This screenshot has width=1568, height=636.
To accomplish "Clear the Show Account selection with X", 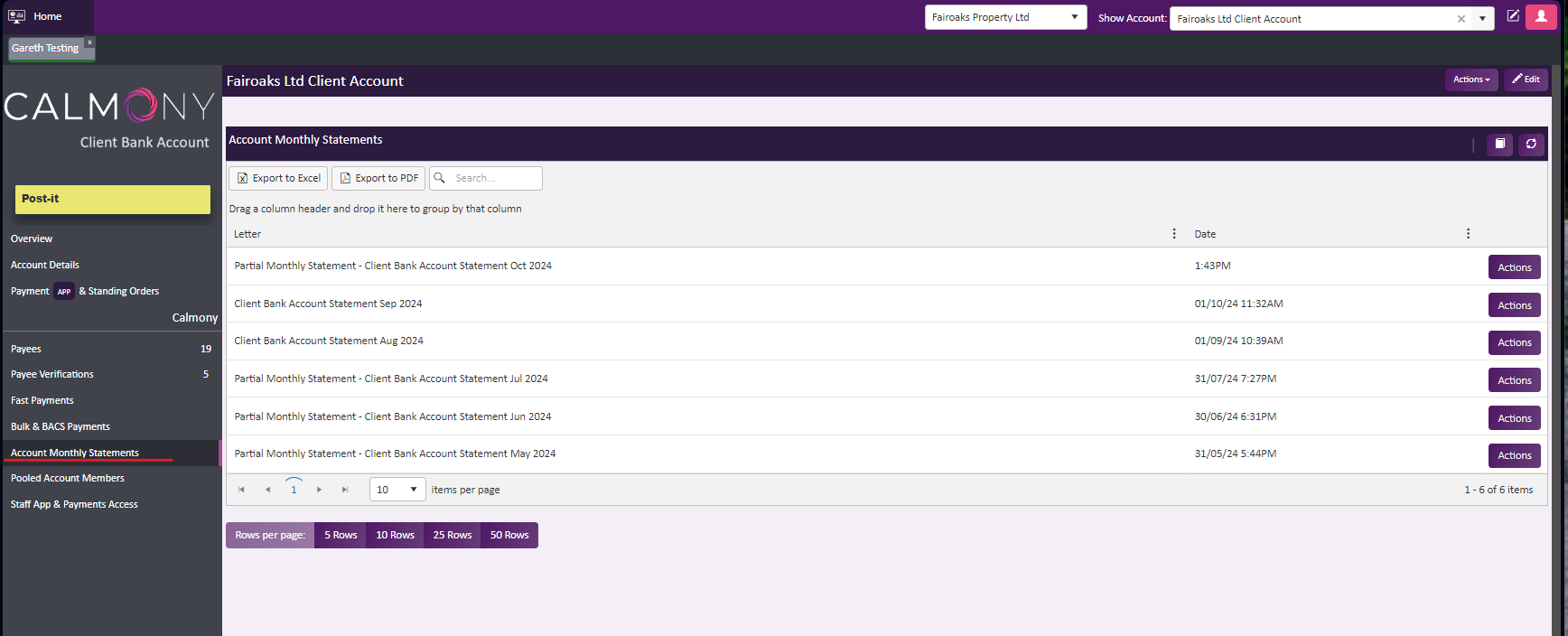I will coord(1461,19).
